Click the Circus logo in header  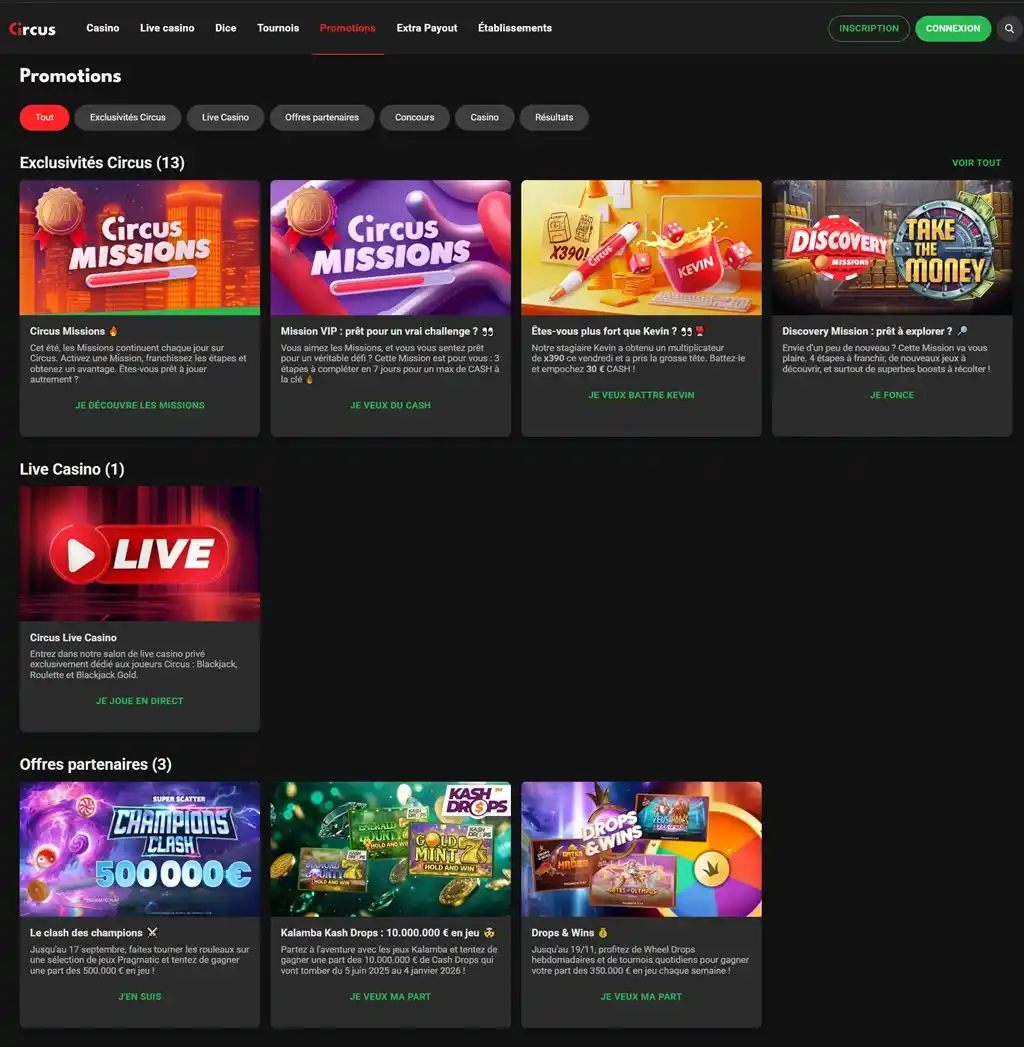32,29
